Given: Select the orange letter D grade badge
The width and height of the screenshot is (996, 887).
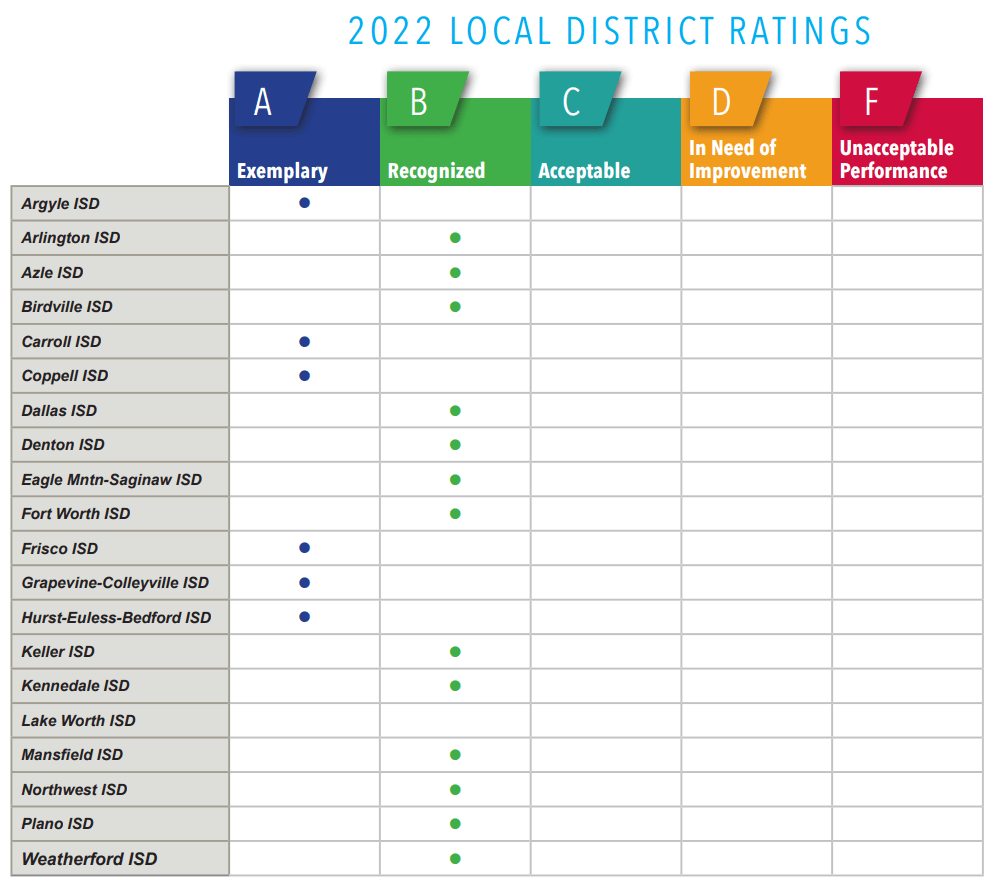Looking at the screenshot, I should [x=730, y=98].
